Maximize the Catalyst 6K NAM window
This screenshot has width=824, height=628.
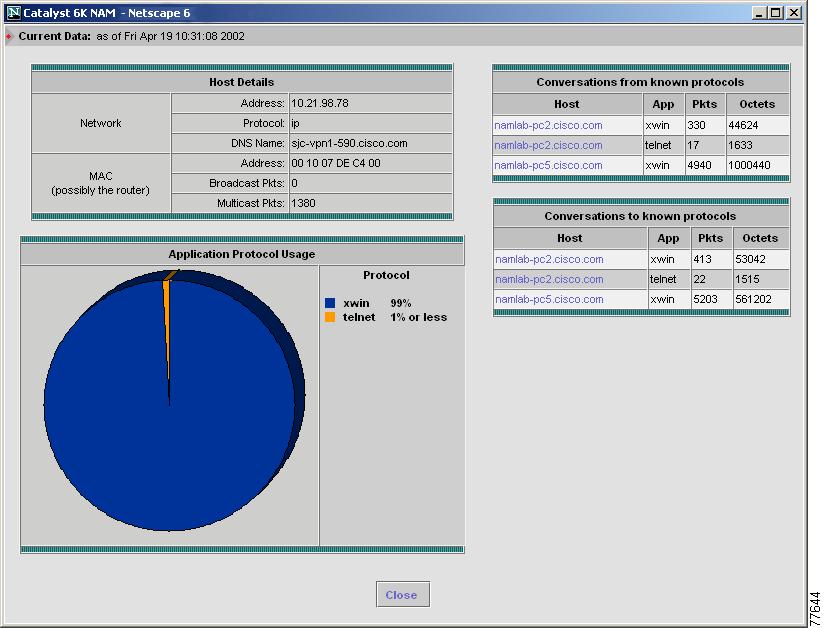[775, 13]
